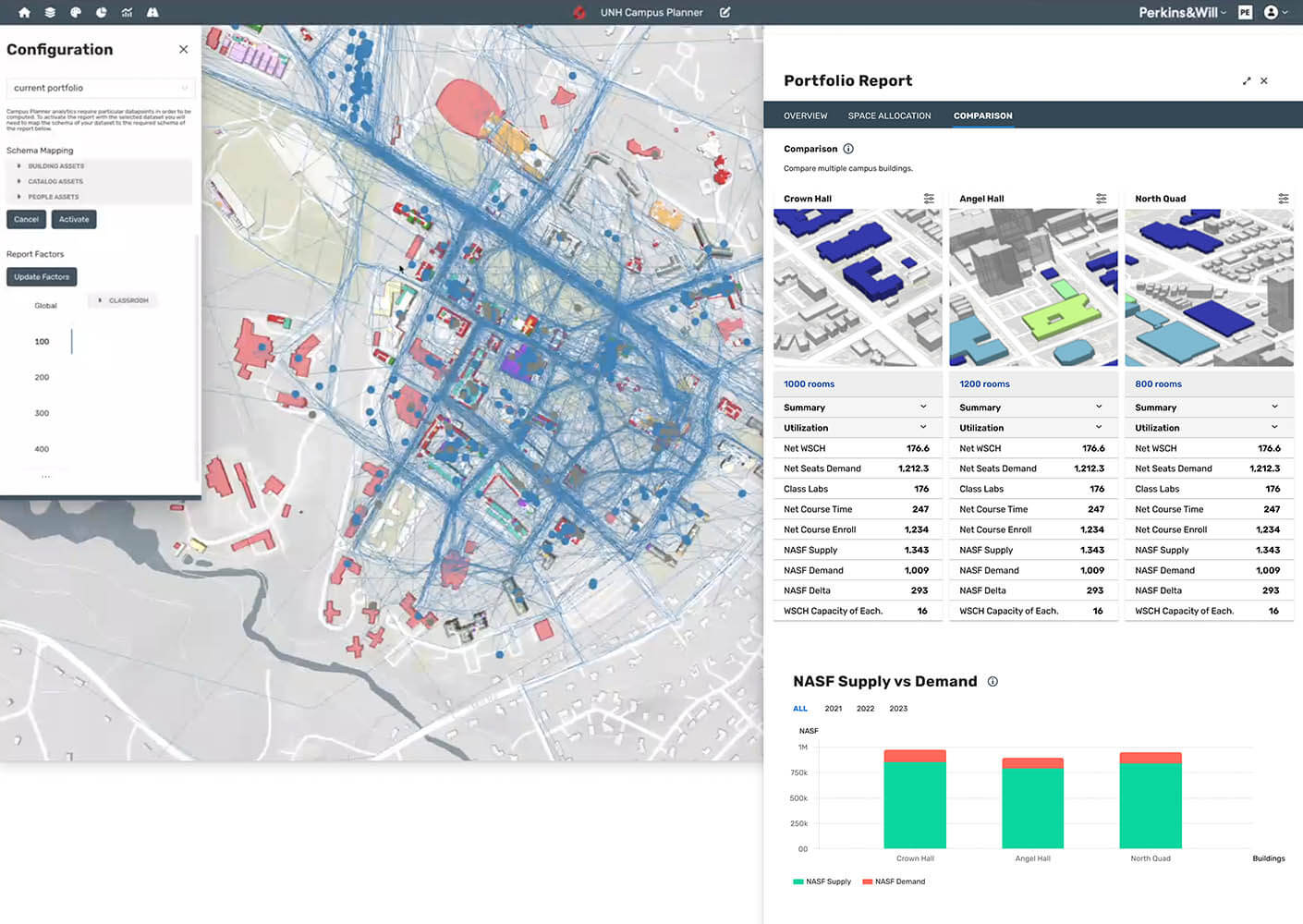Screen dimensions: 1303x924
Task: Click the info icon next to Comparison
Action: coord(848,149)
